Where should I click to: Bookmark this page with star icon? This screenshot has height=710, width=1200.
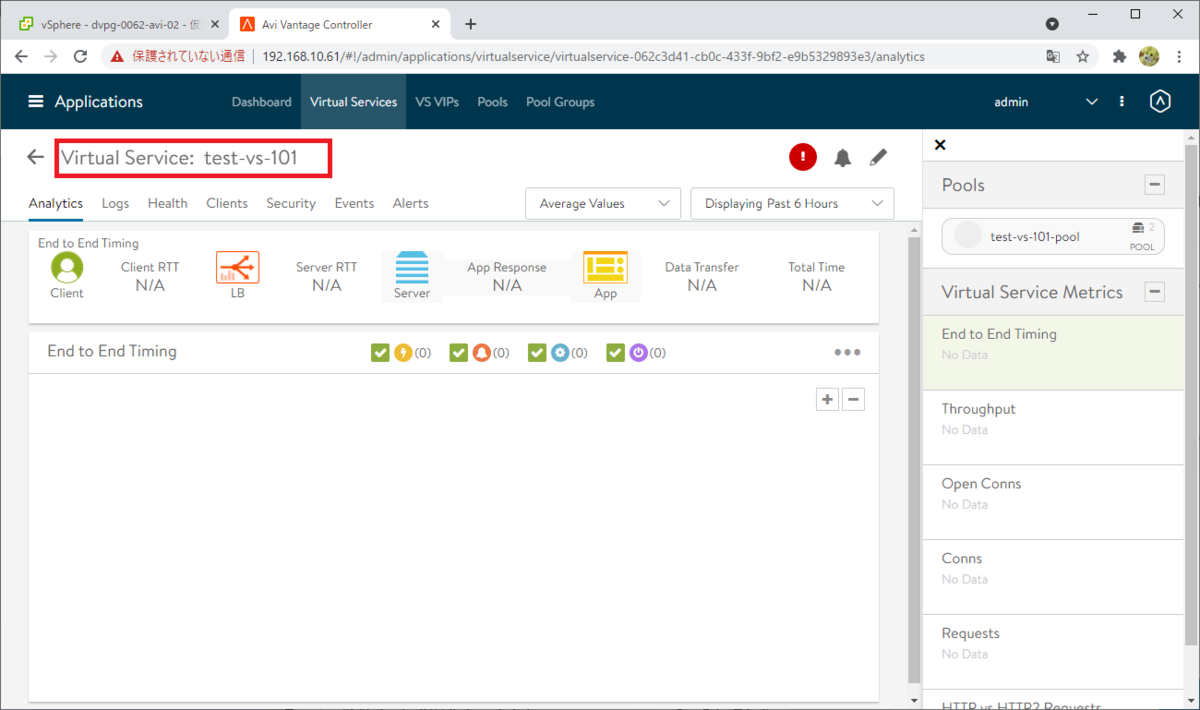click(x=1082, y=57)
